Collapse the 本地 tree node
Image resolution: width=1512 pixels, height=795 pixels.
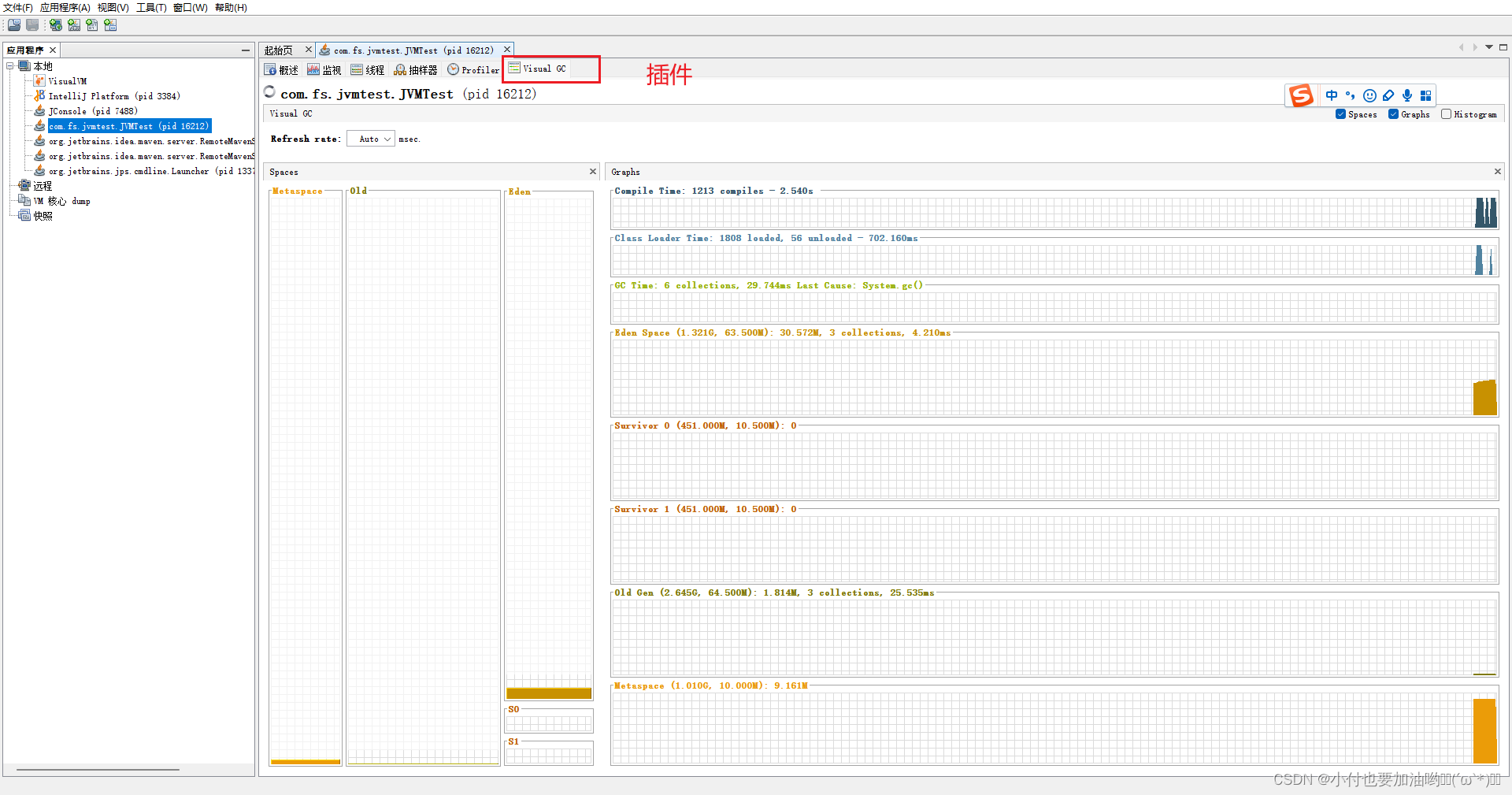tap(10, 66)
